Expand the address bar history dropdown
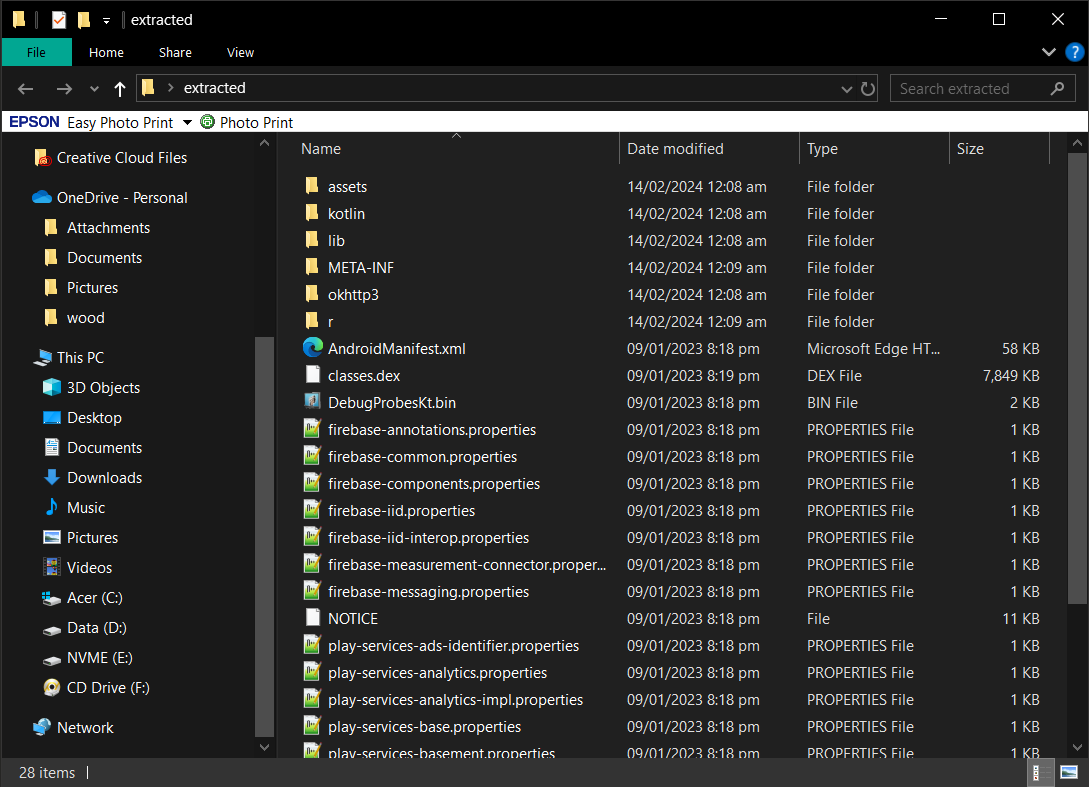1089x787 pixels. 847,88
